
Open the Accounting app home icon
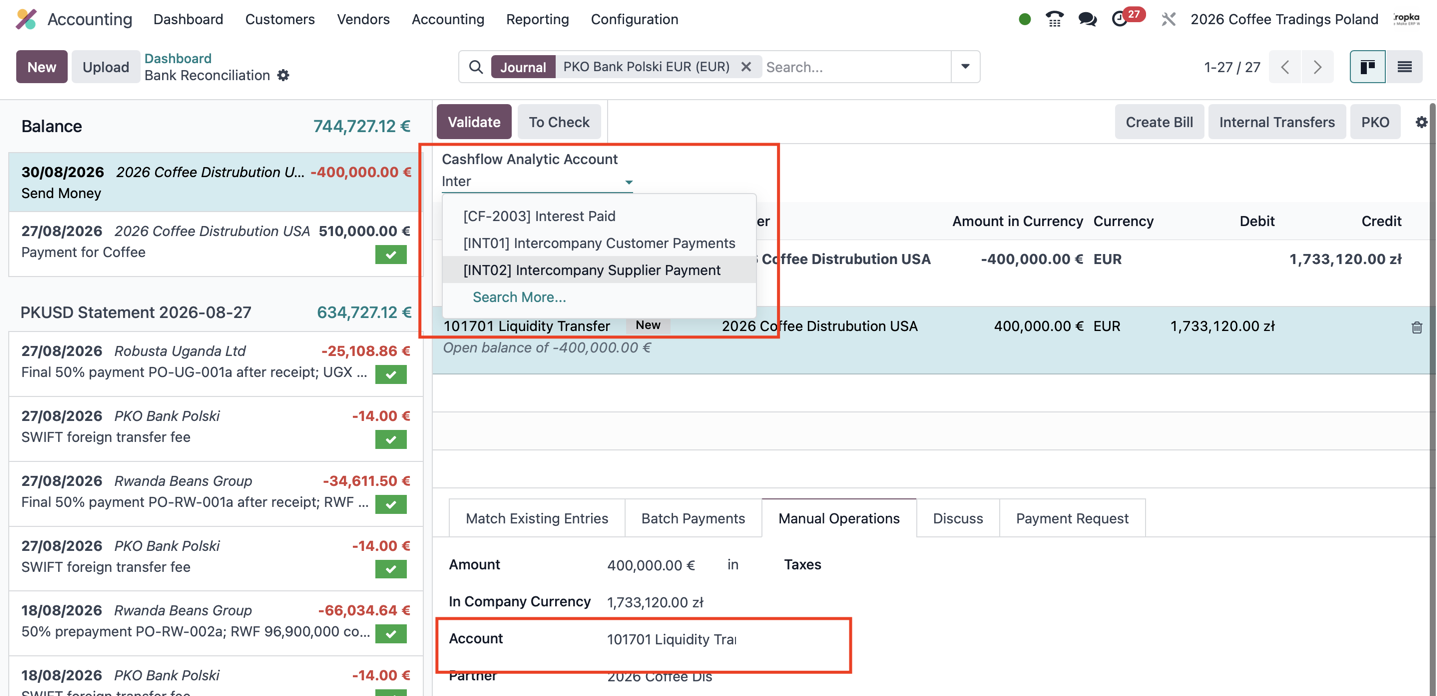(27, 19)
